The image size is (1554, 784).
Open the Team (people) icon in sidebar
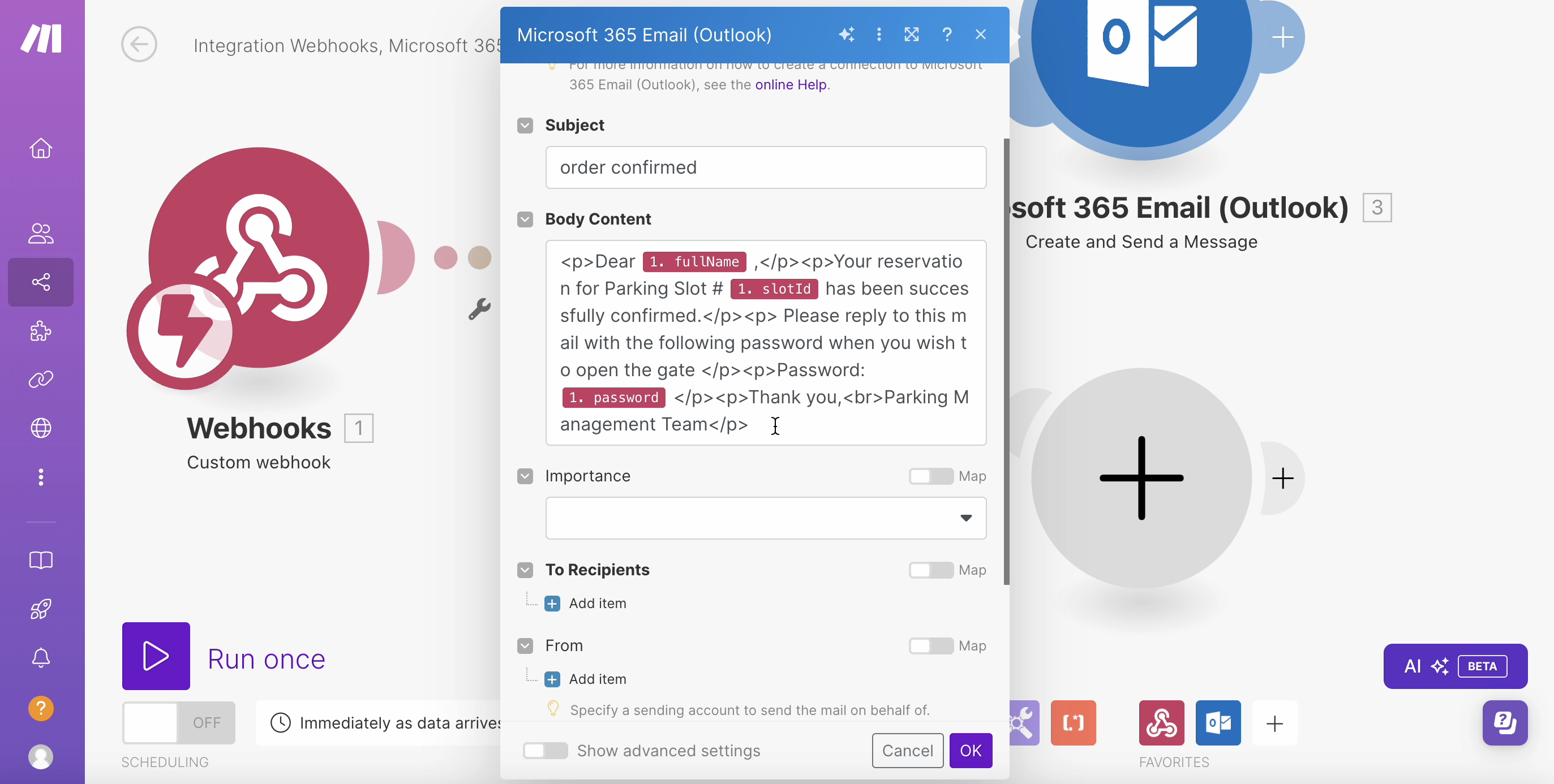point(40,234)
